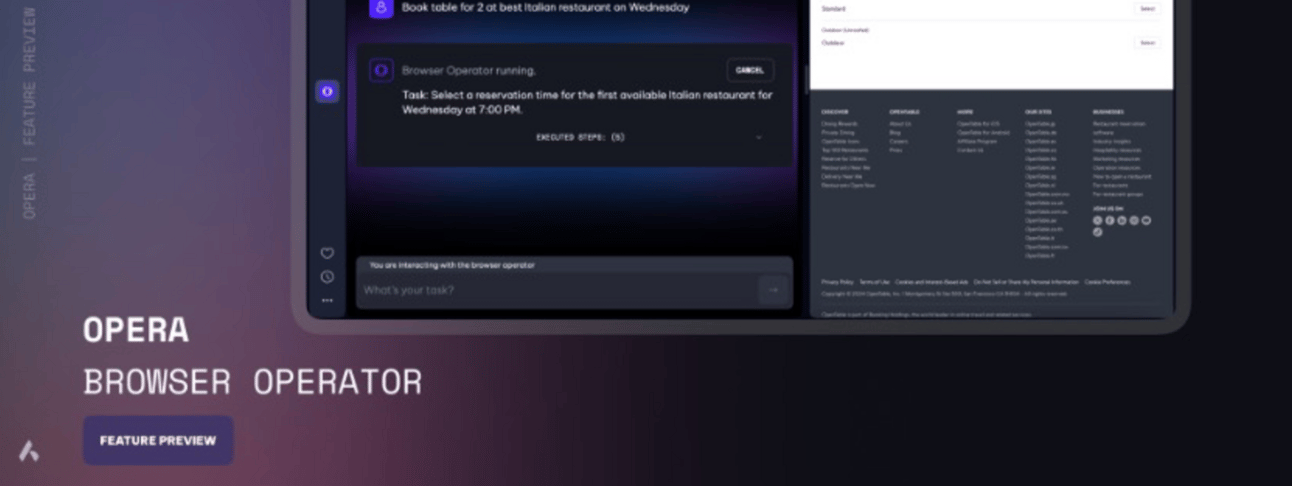Screen dimensions: 1292x486
Task: Open the About Us footer link
Action: point(900,124)
